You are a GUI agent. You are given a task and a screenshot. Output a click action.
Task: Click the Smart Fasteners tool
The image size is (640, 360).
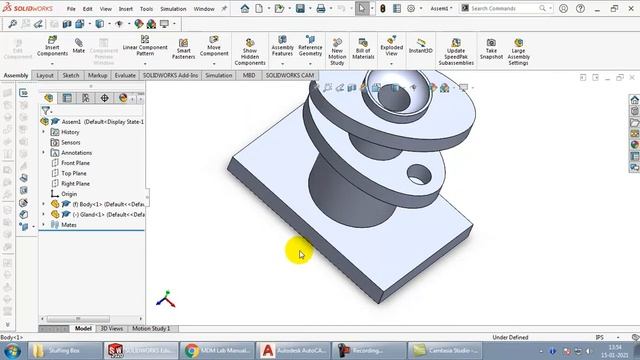point(183,49)
